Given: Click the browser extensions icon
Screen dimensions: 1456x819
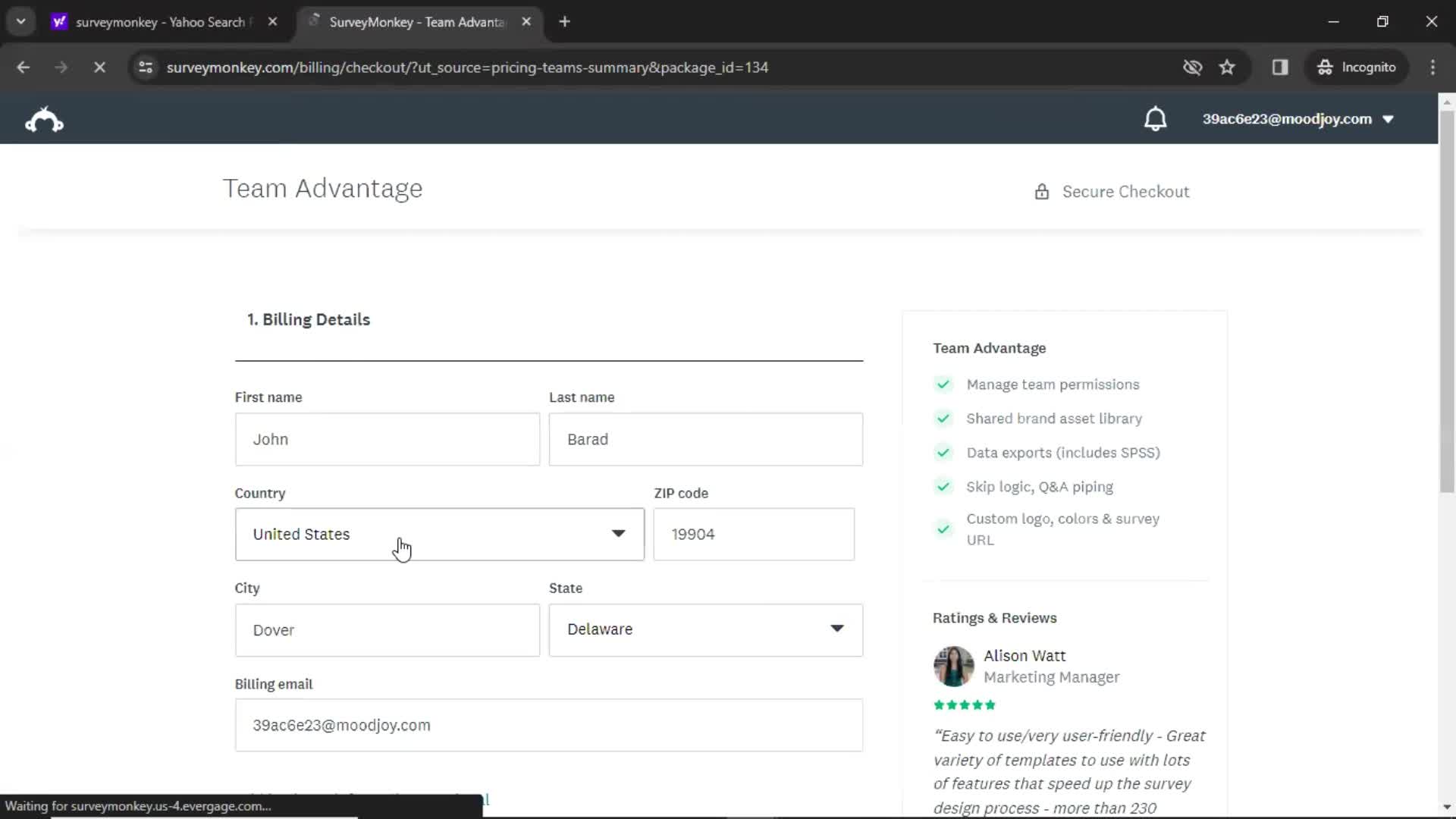Looking at the screenshot, I should pyautogui.click(x=1281, y=67).
